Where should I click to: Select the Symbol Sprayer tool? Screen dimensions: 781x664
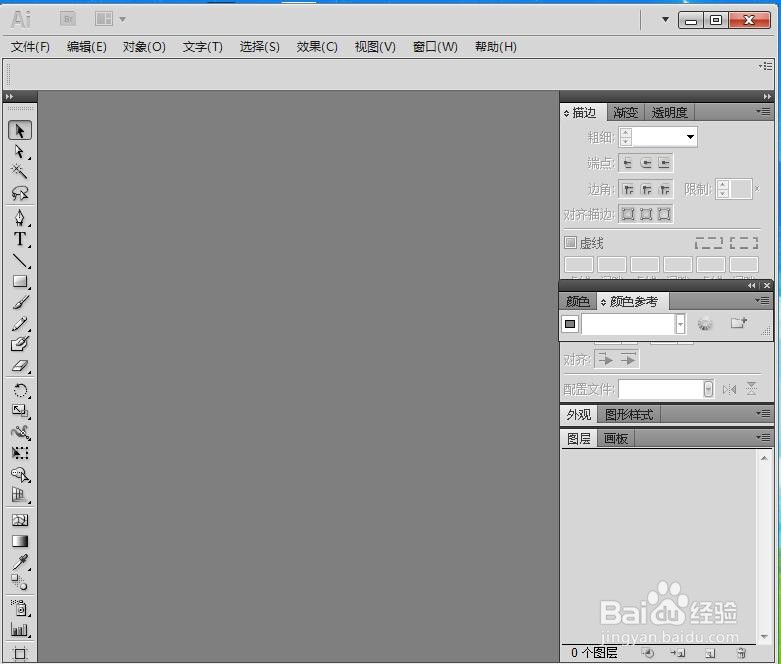20,608
